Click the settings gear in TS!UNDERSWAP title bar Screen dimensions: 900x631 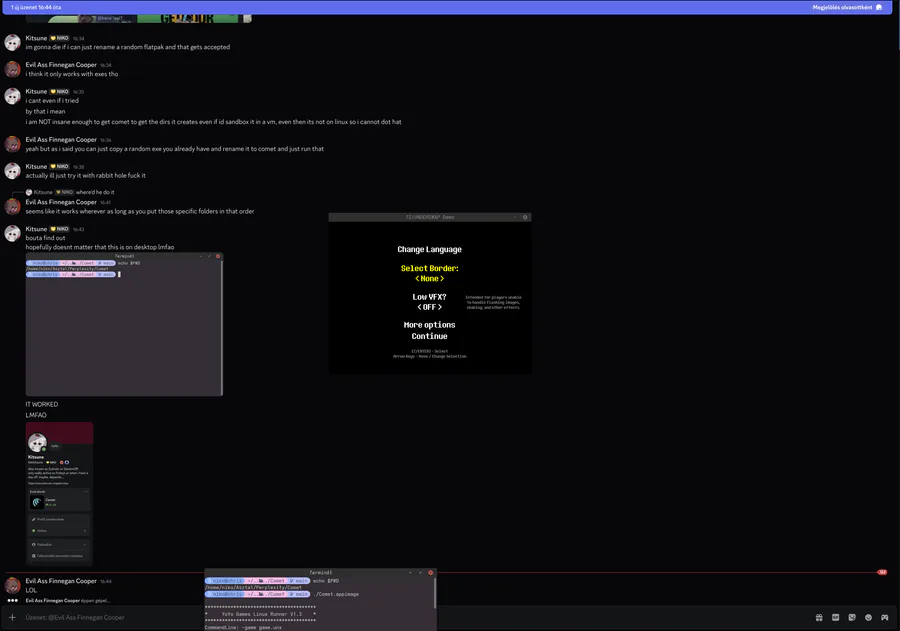[525, 217]
